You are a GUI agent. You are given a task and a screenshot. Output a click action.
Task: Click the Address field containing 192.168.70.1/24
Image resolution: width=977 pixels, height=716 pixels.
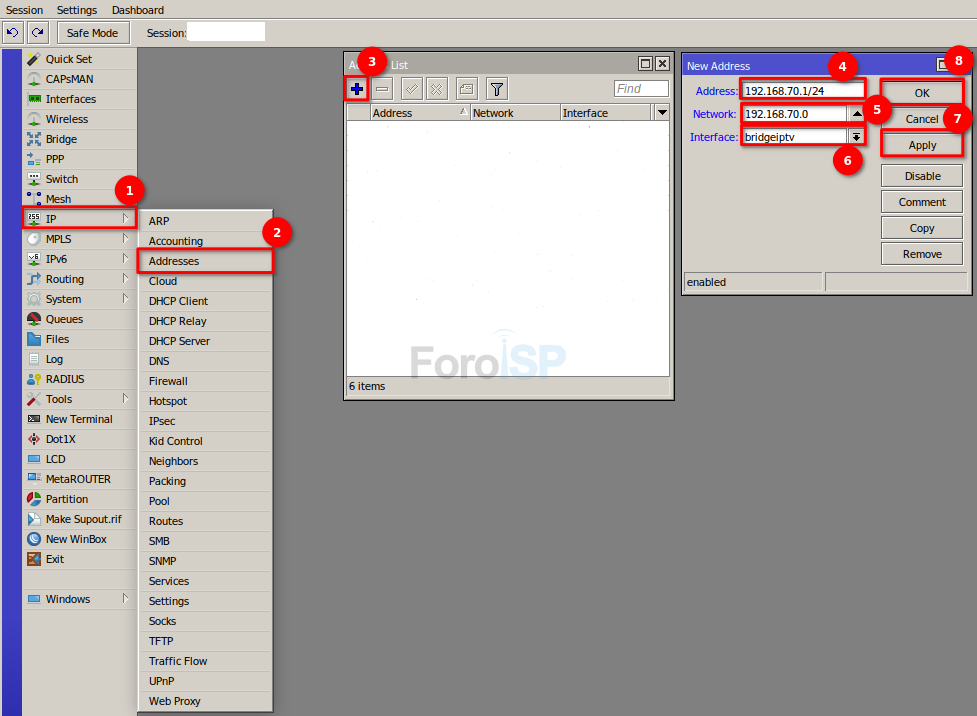tap(802, 91)
